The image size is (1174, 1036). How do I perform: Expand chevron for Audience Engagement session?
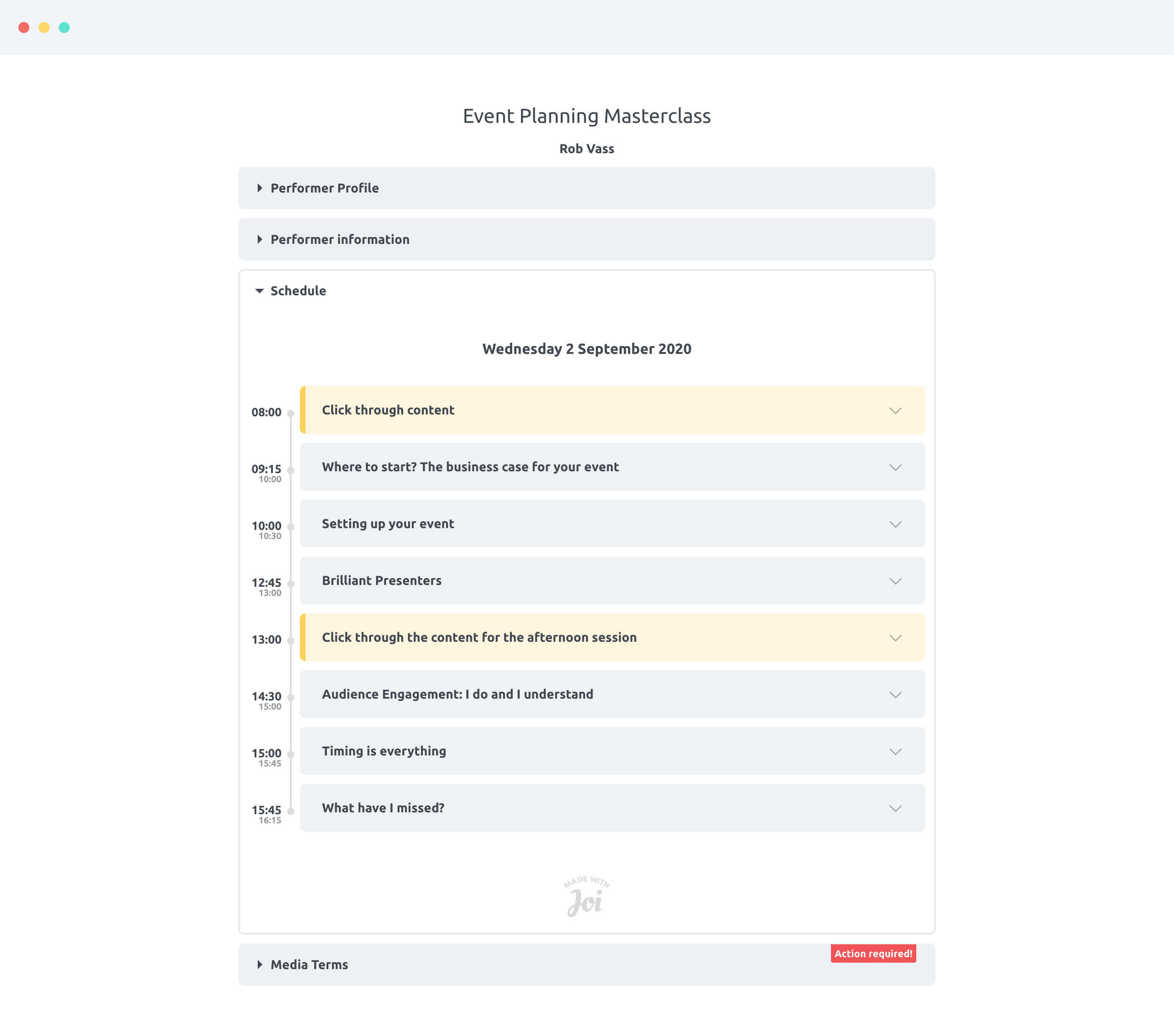click(895, 695)
